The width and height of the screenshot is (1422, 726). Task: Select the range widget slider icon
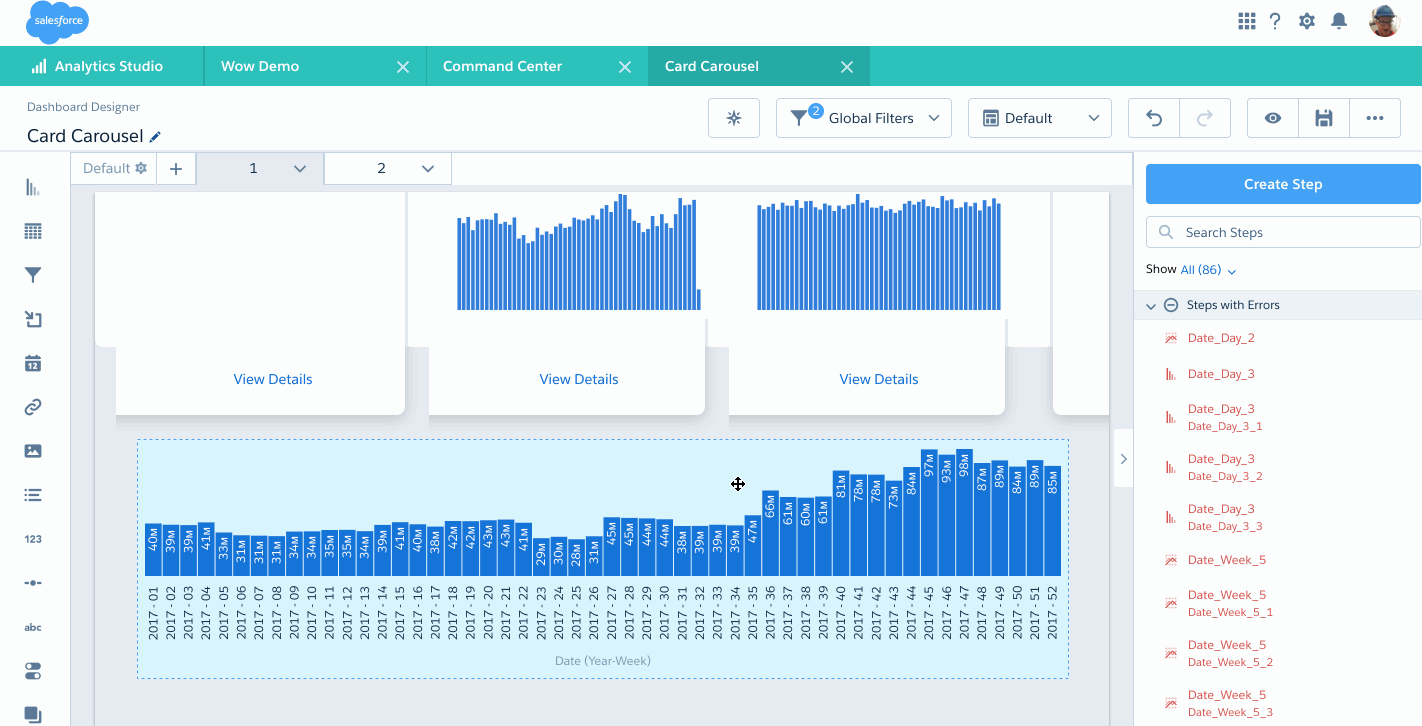tap(33, 583)
